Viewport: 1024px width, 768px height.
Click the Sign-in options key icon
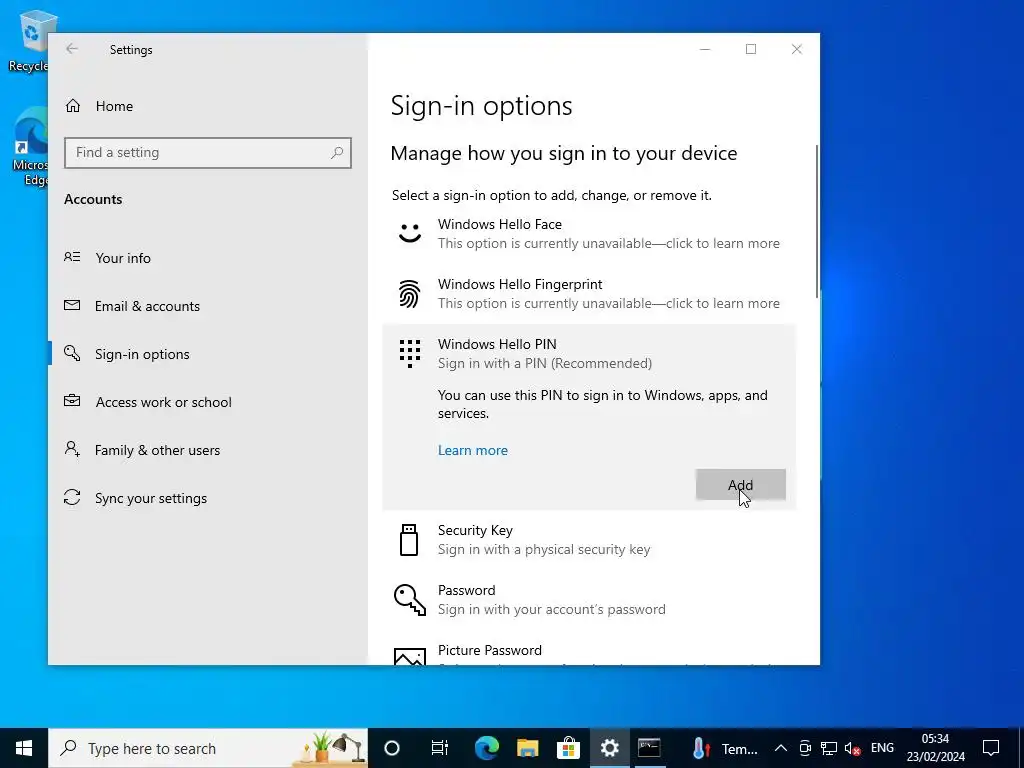(x=72, y=353)
